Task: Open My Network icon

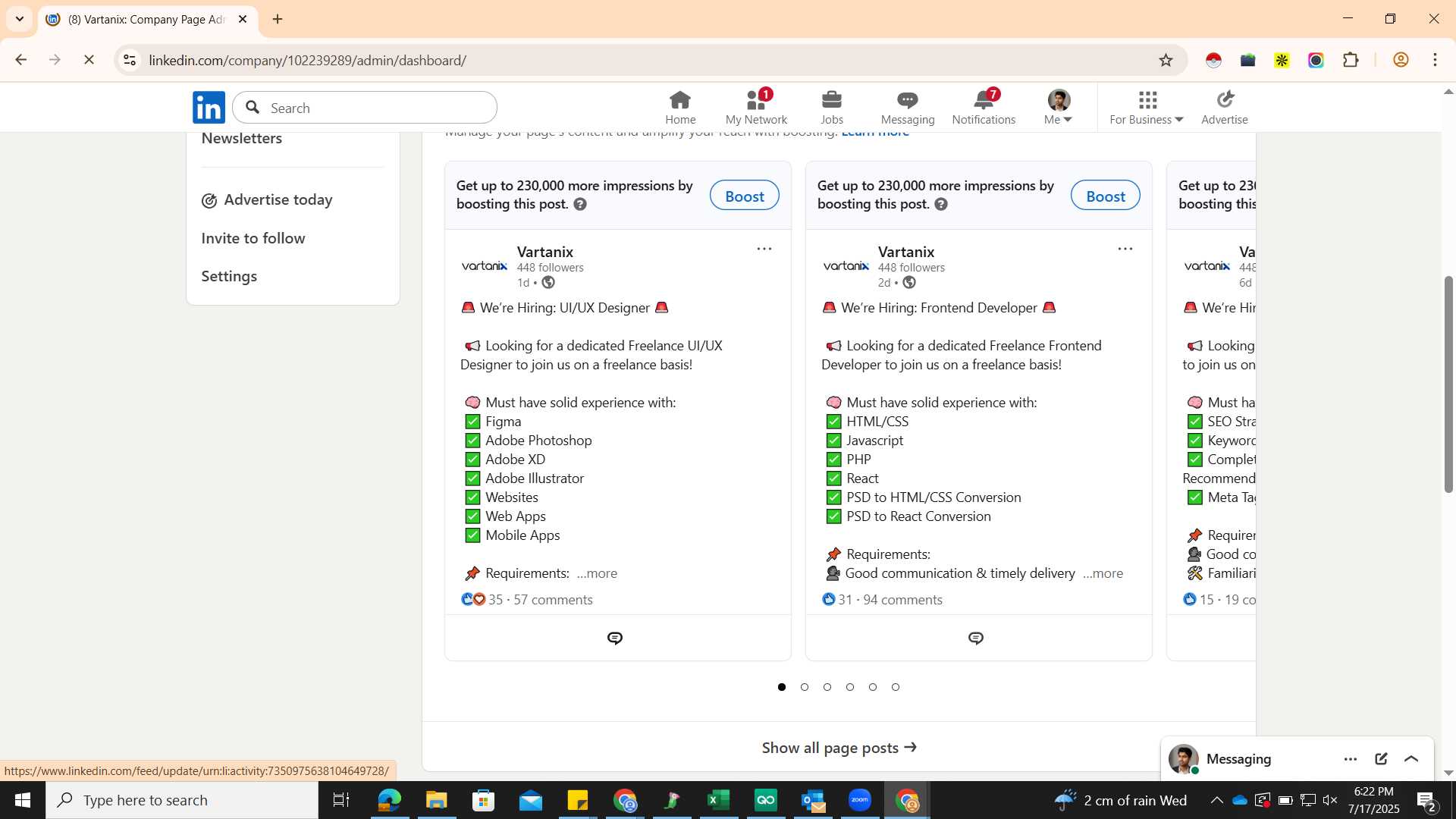Action: click(x=756, y=108)
